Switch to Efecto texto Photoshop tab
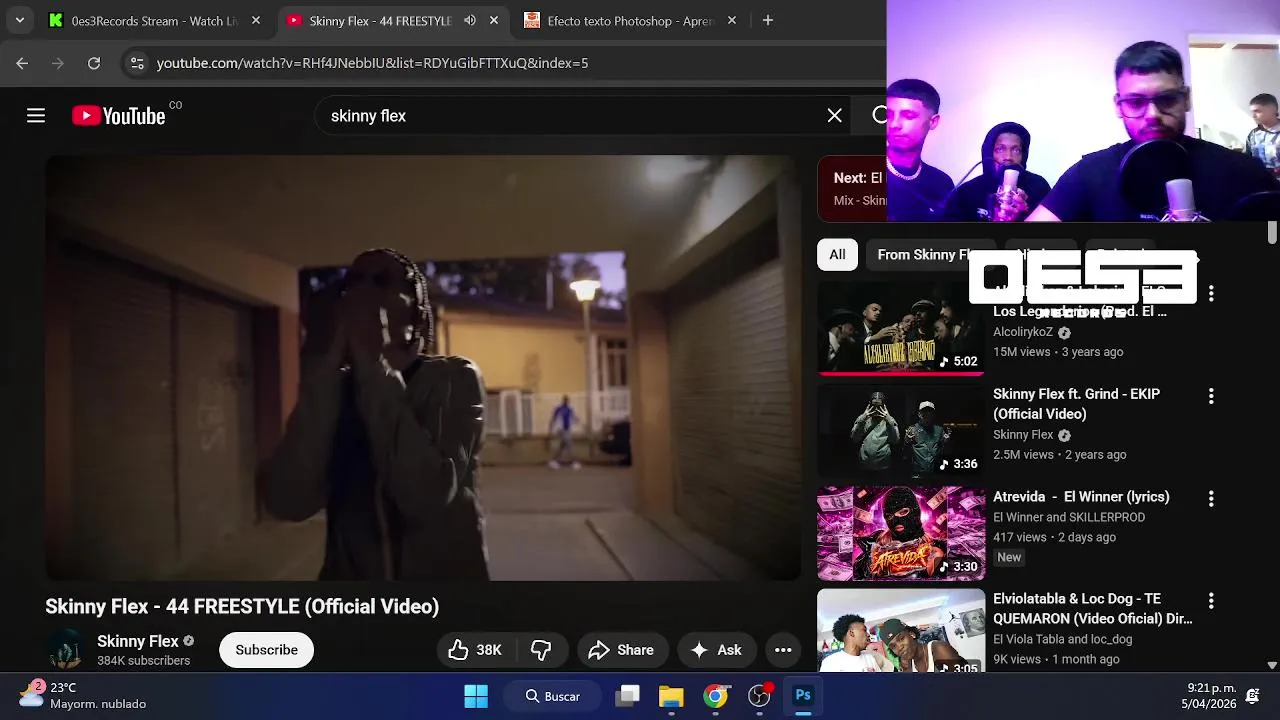 (x=630, y=20)
